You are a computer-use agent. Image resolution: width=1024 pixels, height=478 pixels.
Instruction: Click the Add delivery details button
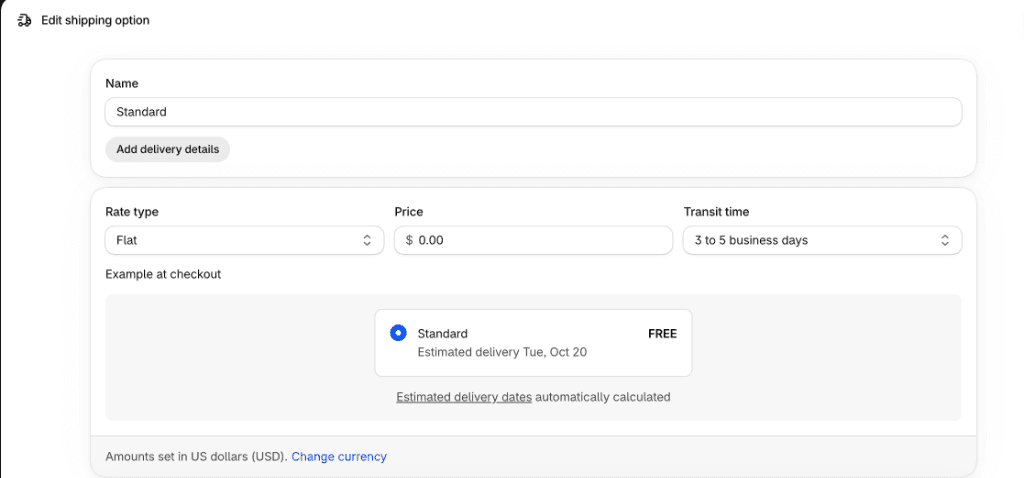point(167,150)
